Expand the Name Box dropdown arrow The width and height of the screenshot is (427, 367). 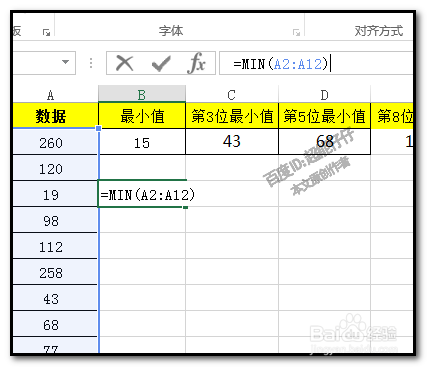pos(66,62)
